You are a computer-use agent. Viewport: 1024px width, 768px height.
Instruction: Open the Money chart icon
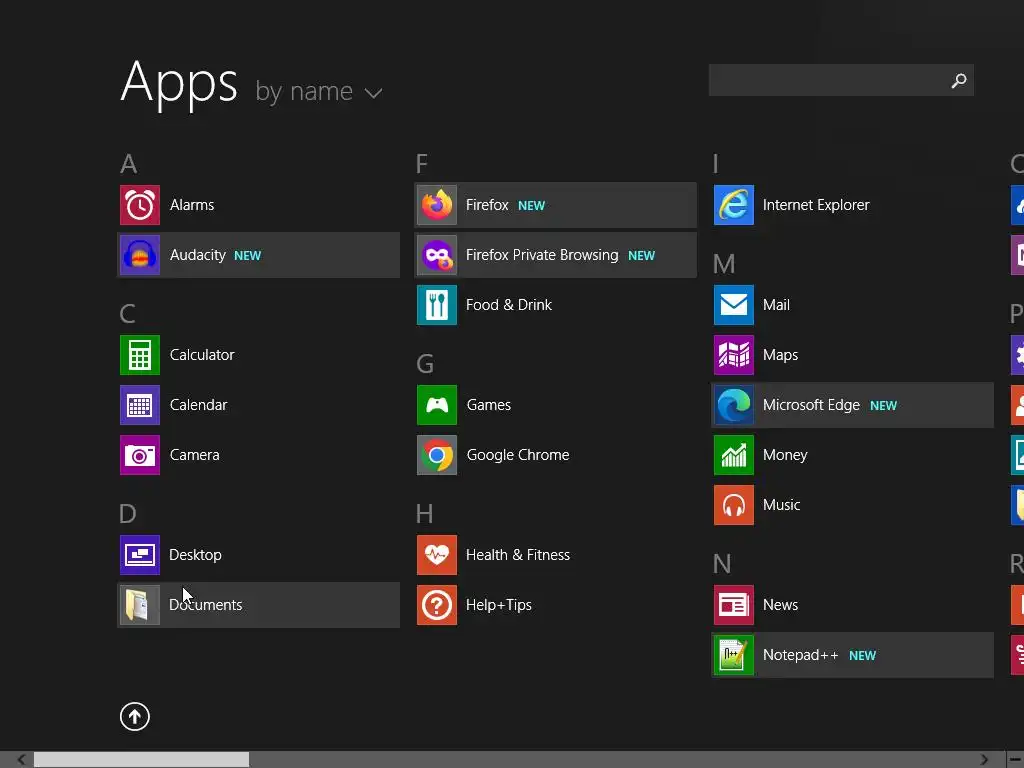pos(734,455)
